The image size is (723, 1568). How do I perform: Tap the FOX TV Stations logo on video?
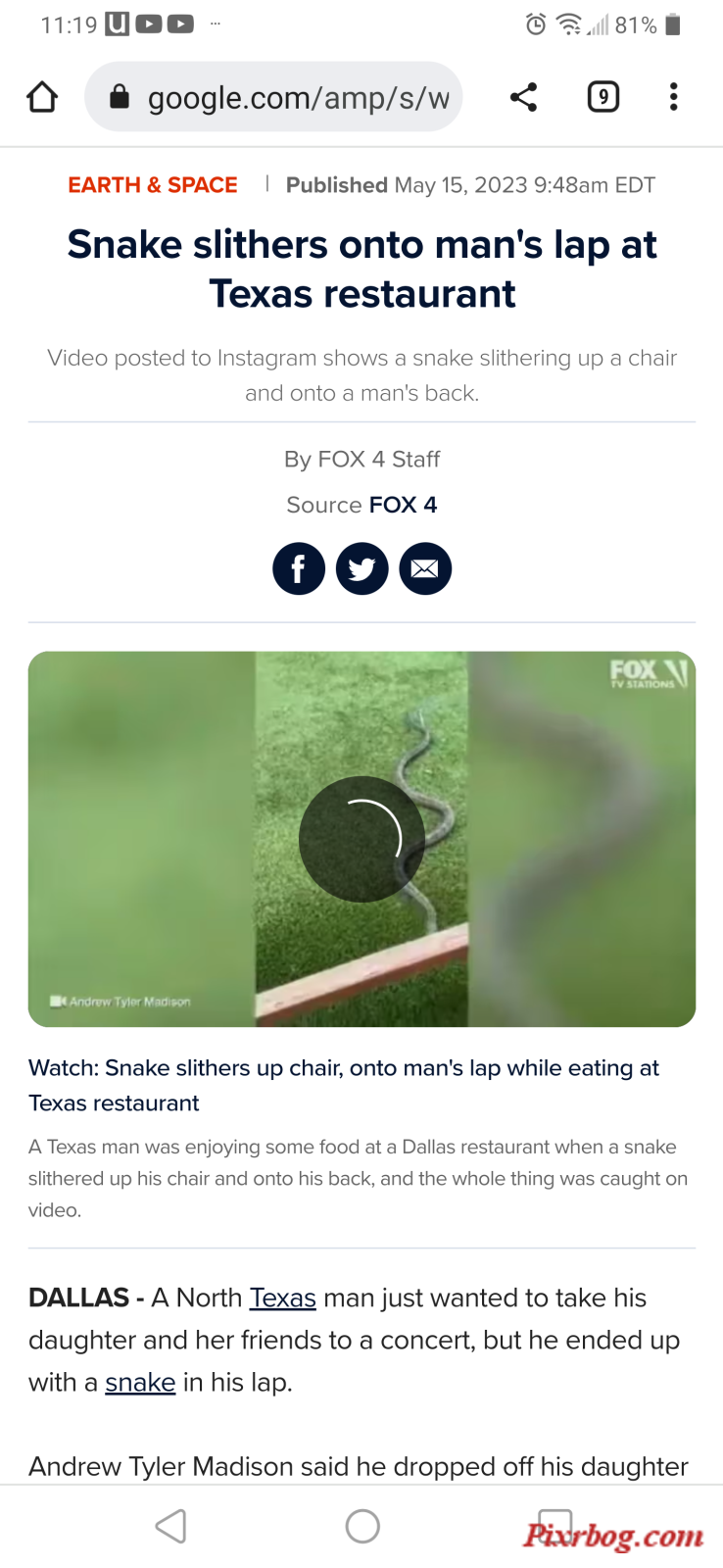pyautogui.click(x=649, y=672)
